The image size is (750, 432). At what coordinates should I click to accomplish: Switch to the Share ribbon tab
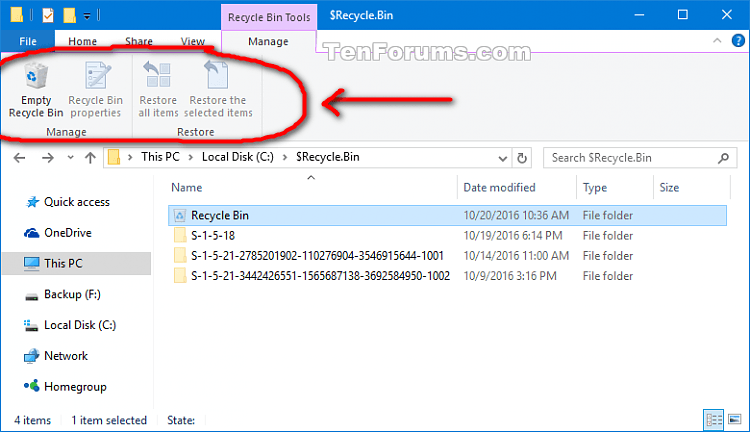[139, 42]
